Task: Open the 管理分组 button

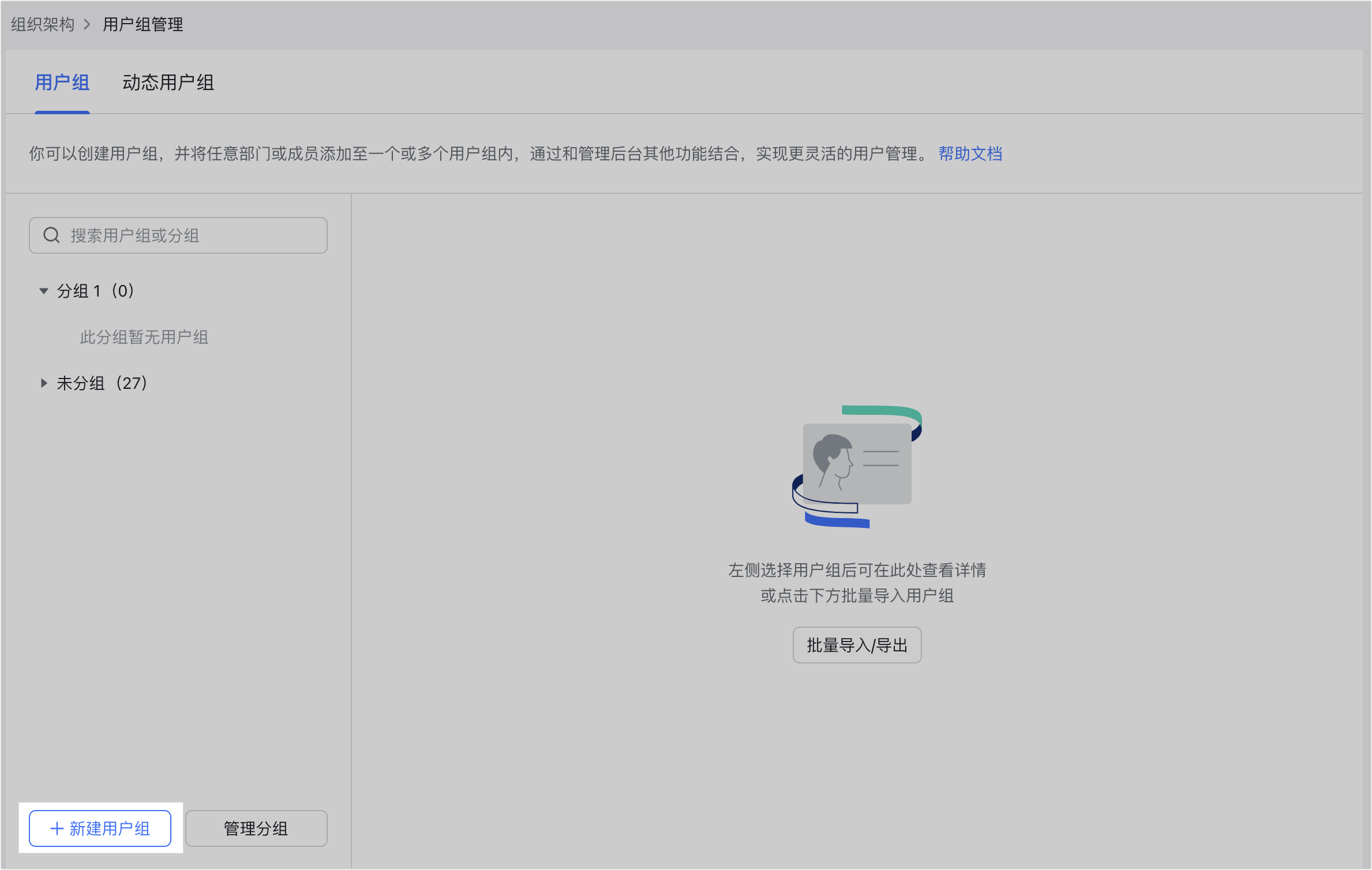Action: 256,828
